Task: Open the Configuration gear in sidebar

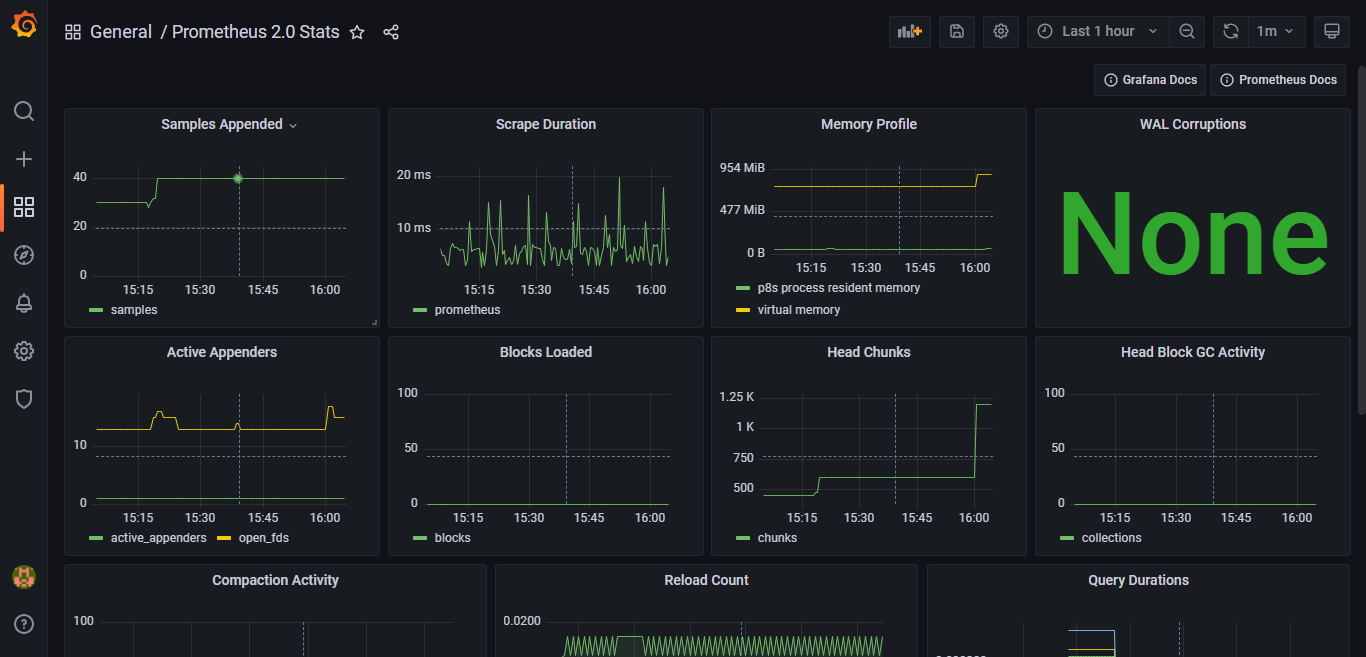Action: pos(24,351)
